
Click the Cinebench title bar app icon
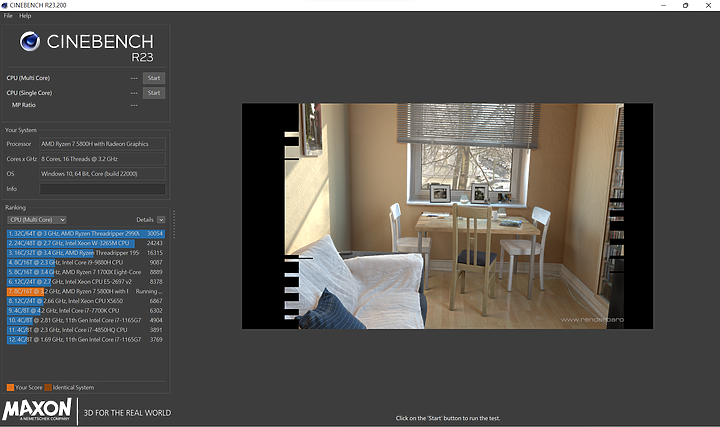(x=5, y=6)
